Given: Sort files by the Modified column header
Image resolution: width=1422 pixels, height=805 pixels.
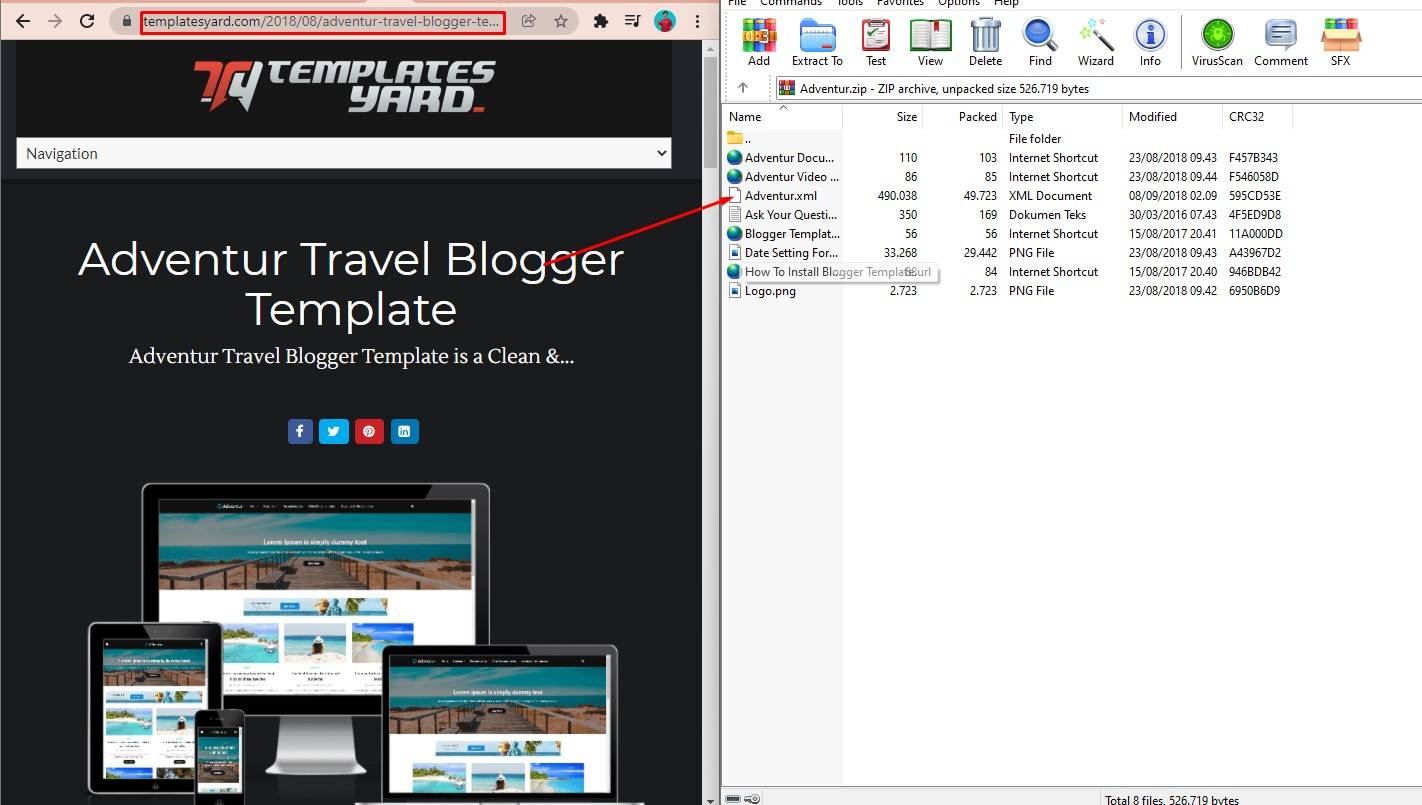Looking at the screenshot, I should click(x=1153, y=117).
